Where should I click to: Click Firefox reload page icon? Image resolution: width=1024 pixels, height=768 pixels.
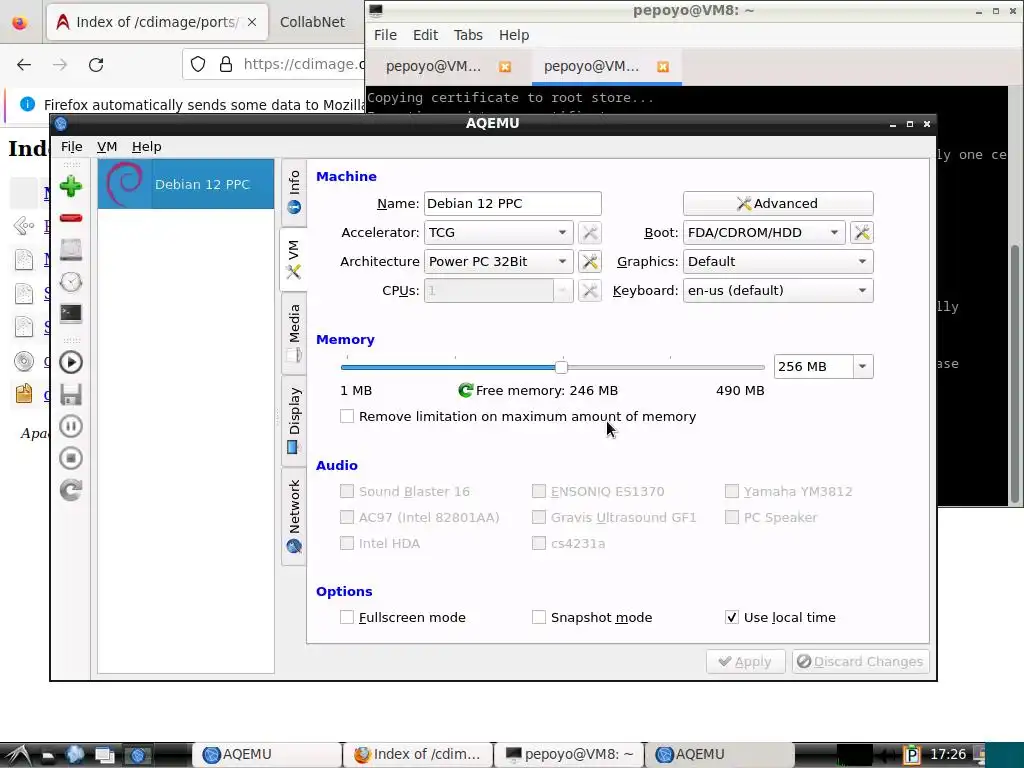pos(96,65)
